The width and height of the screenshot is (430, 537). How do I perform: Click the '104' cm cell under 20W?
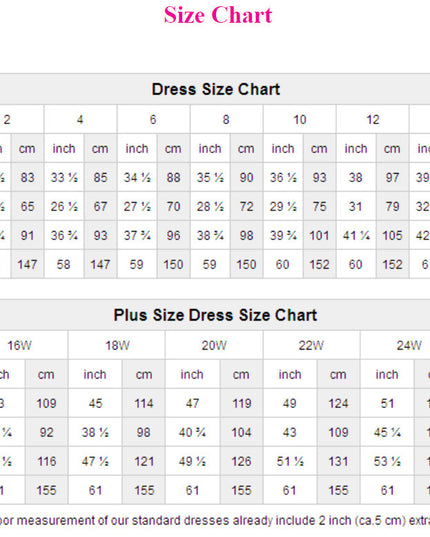point(241,432)
